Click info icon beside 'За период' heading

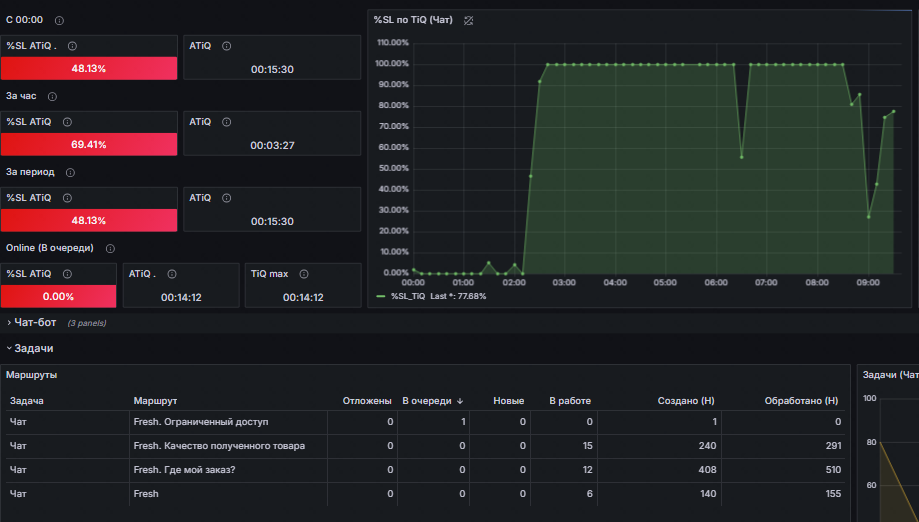point(70,173)
